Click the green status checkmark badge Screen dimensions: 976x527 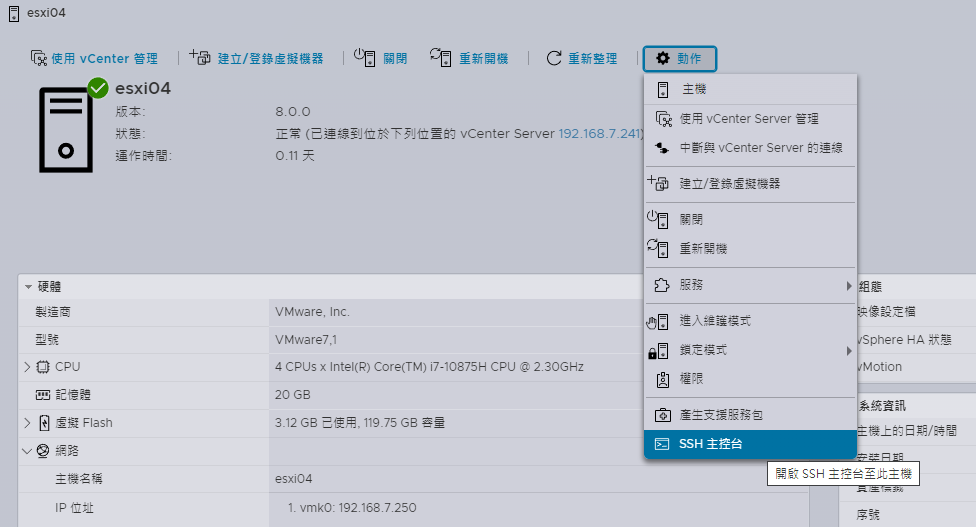[98, 88]
